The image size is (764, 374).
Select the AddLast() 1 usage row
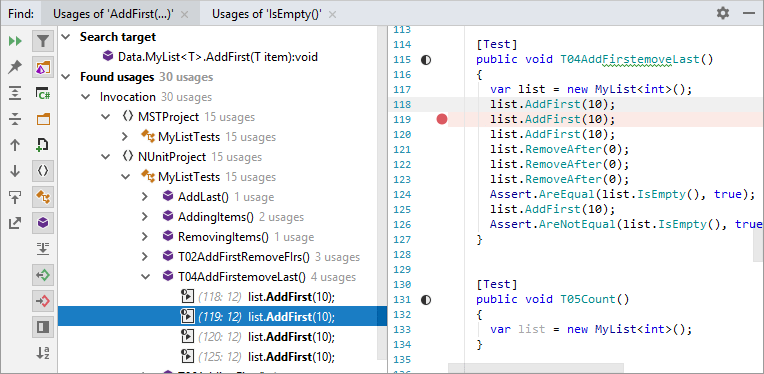[x=222, y=197]
